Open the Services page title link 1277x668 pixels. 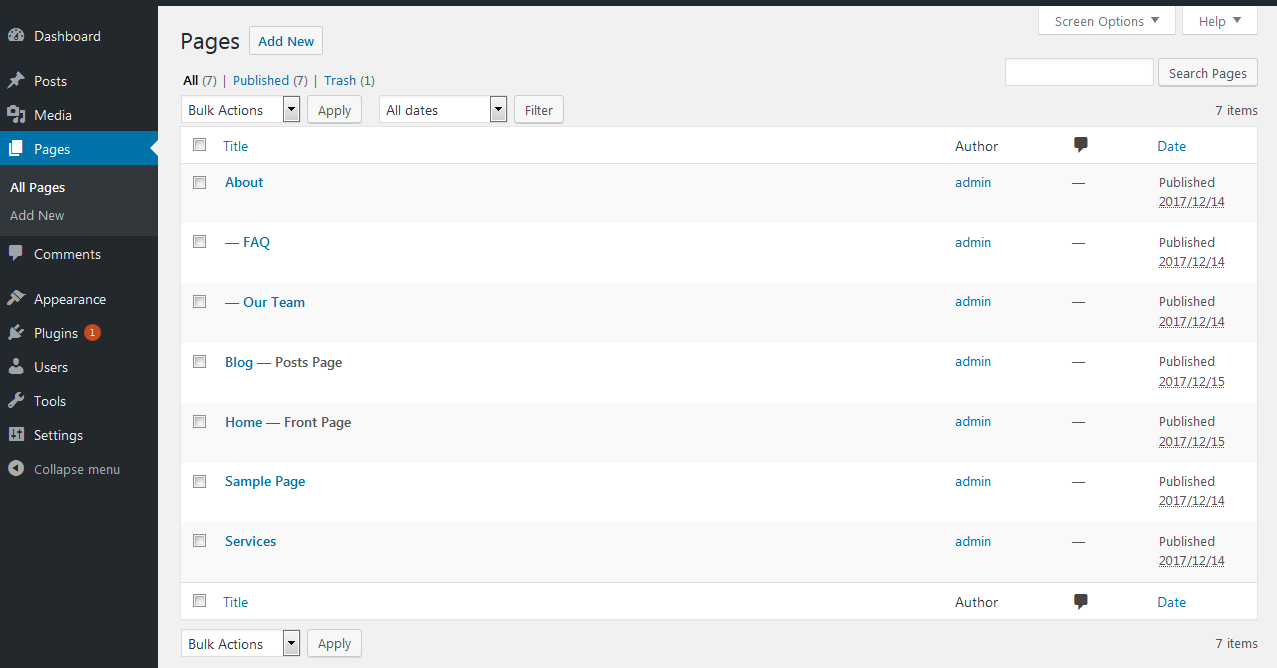point(250,541)
